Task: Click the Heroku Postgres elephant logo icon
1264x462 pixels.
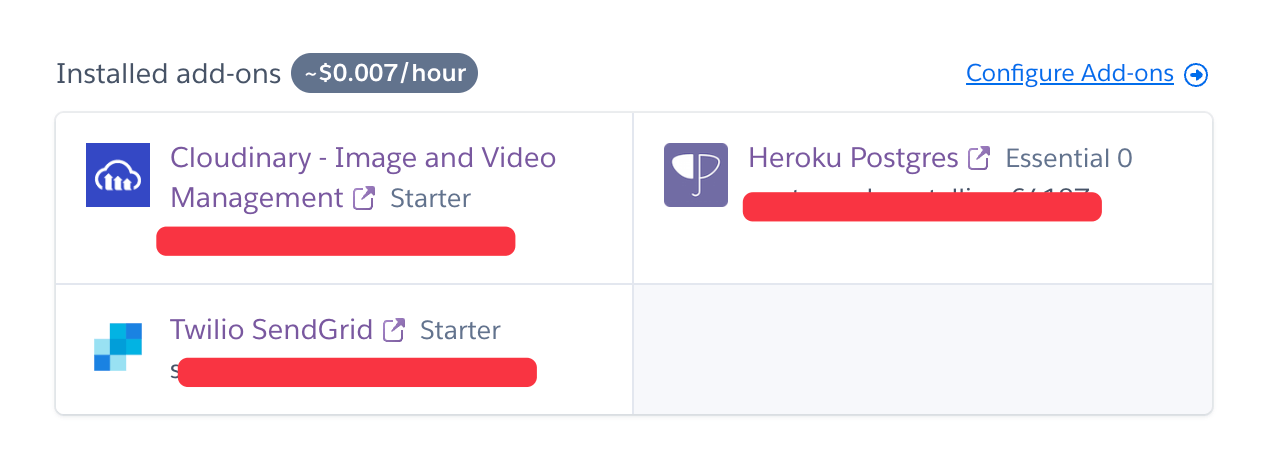Action: point(696,175)
